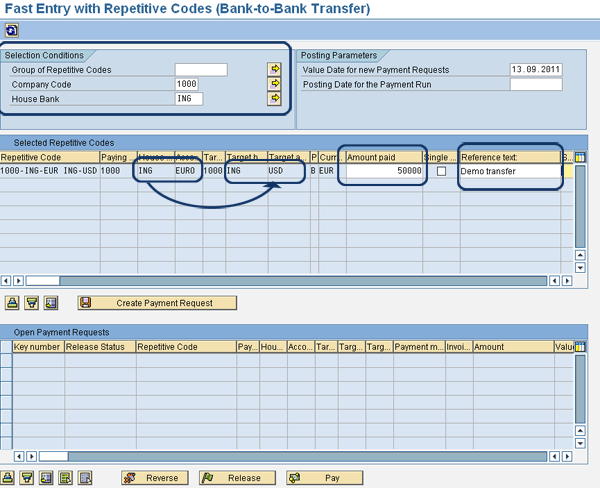Select the Repetitive Code column header in Open Payment Requests
Viewport: 600px width, 488px height.
185,347
